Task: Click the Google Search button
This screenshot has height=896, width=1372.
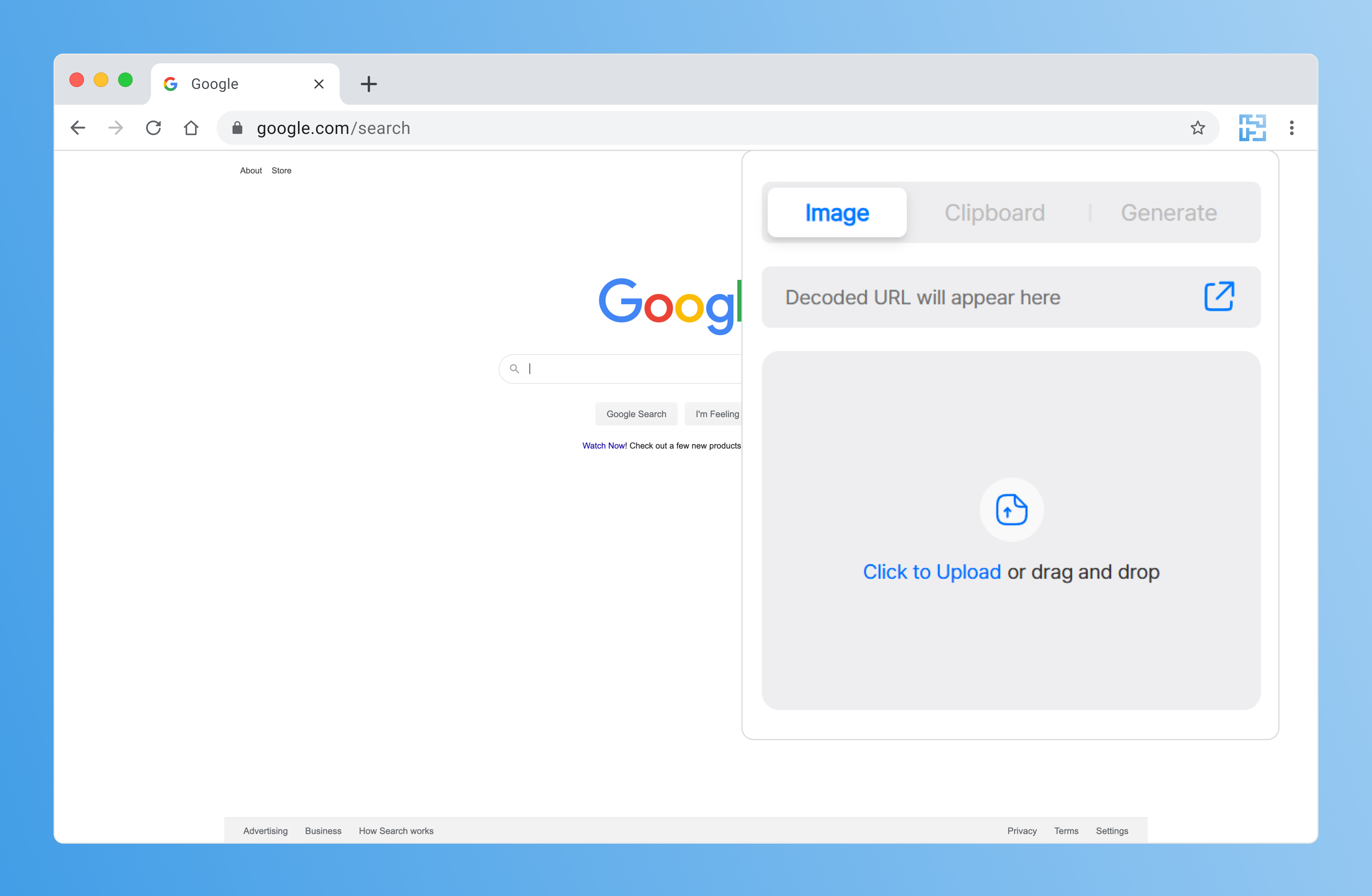Action: tap(636, 414)
